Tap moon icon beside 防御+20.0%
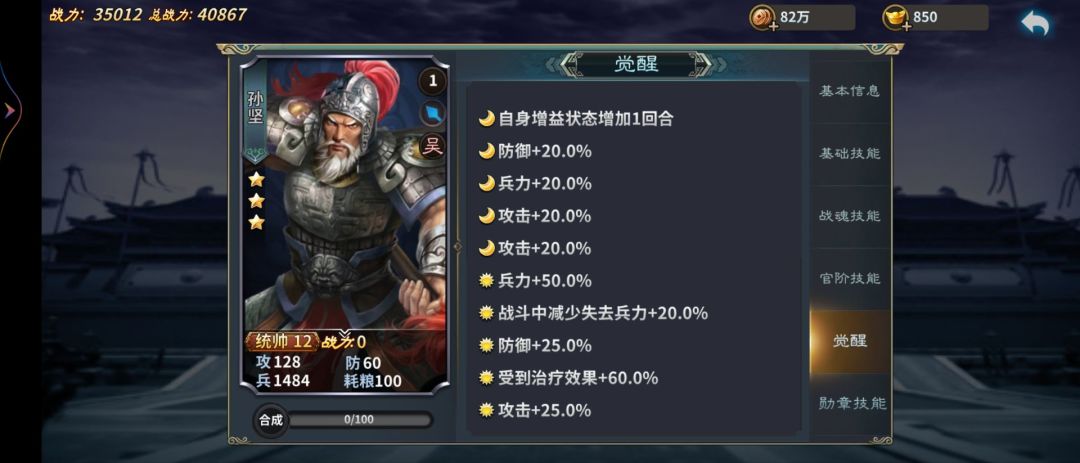The image size is (1080, 463). pos(487,152)
